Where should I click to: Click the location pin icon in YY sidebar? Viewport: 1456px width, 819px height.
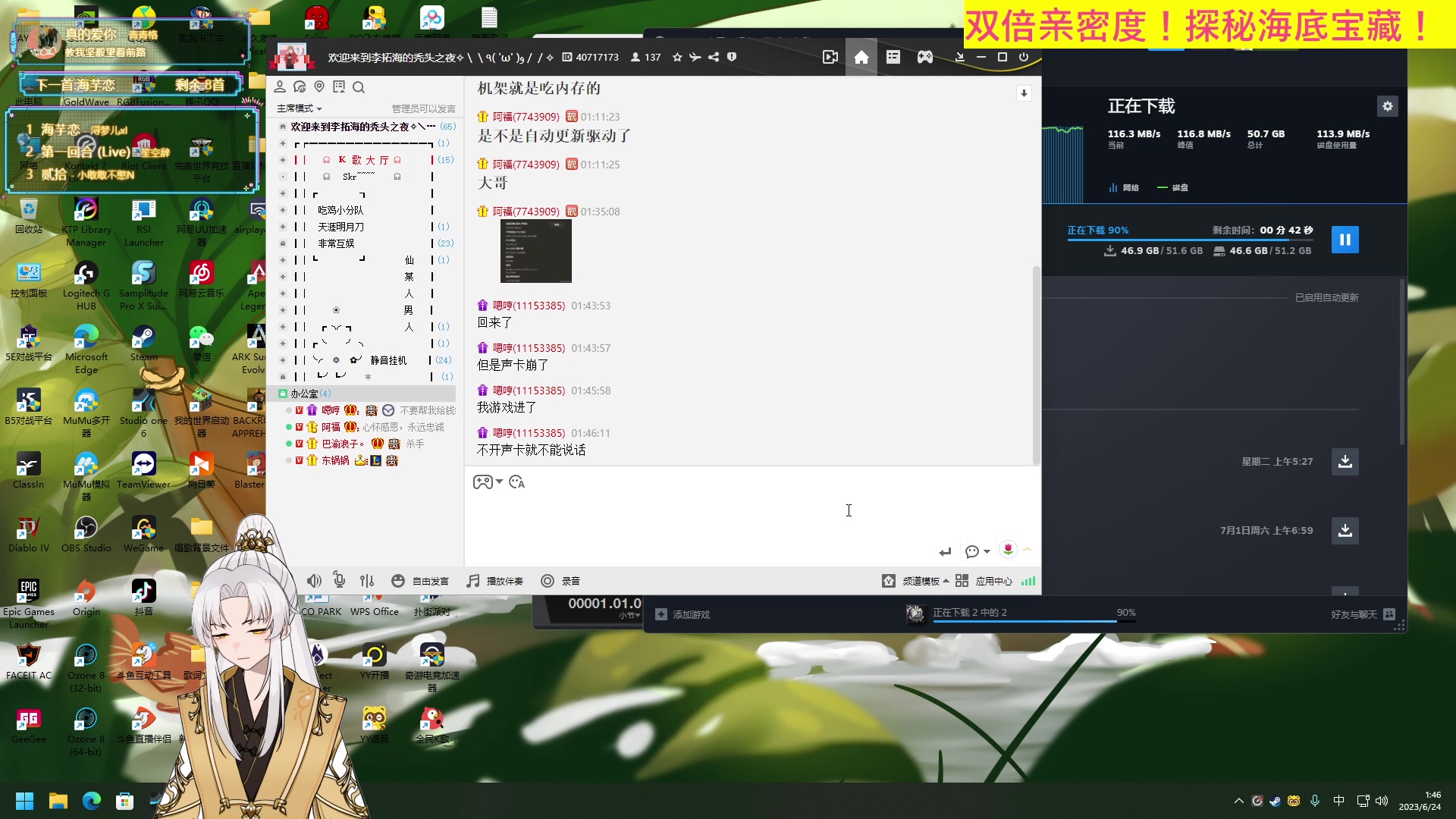pos(319,87)
